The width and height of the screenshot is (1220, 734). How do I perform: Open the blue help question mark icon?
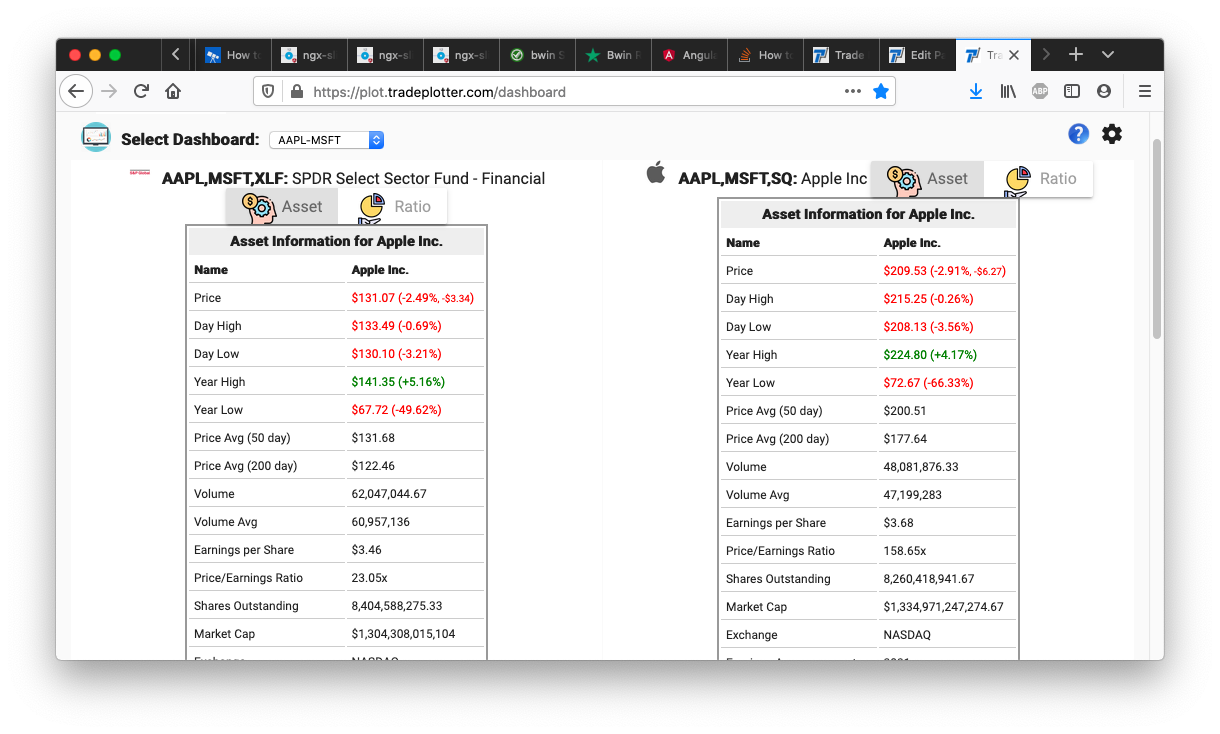(1078, 134)
